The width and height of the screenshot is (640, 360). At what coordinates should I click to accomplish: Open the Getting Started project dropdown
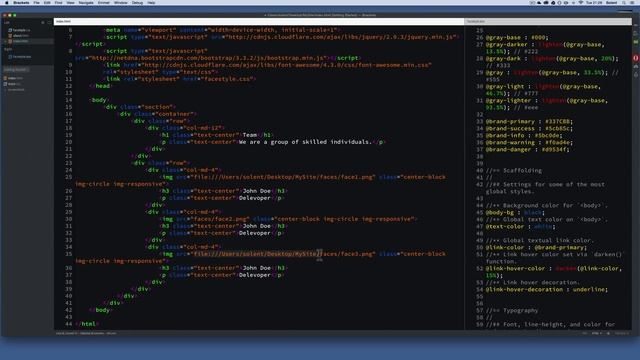pyautogui.click(x=16, y=70)
